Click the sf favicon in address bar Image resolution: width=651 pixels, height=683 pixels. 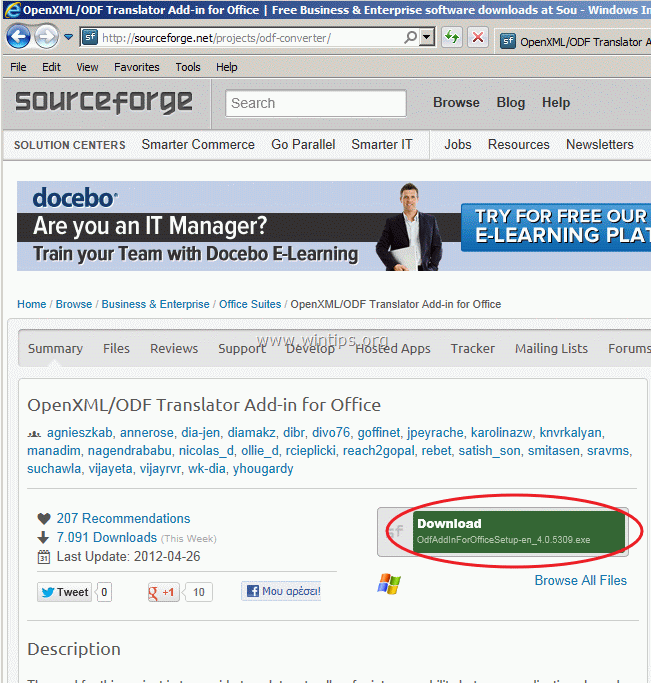coord(90,38)
